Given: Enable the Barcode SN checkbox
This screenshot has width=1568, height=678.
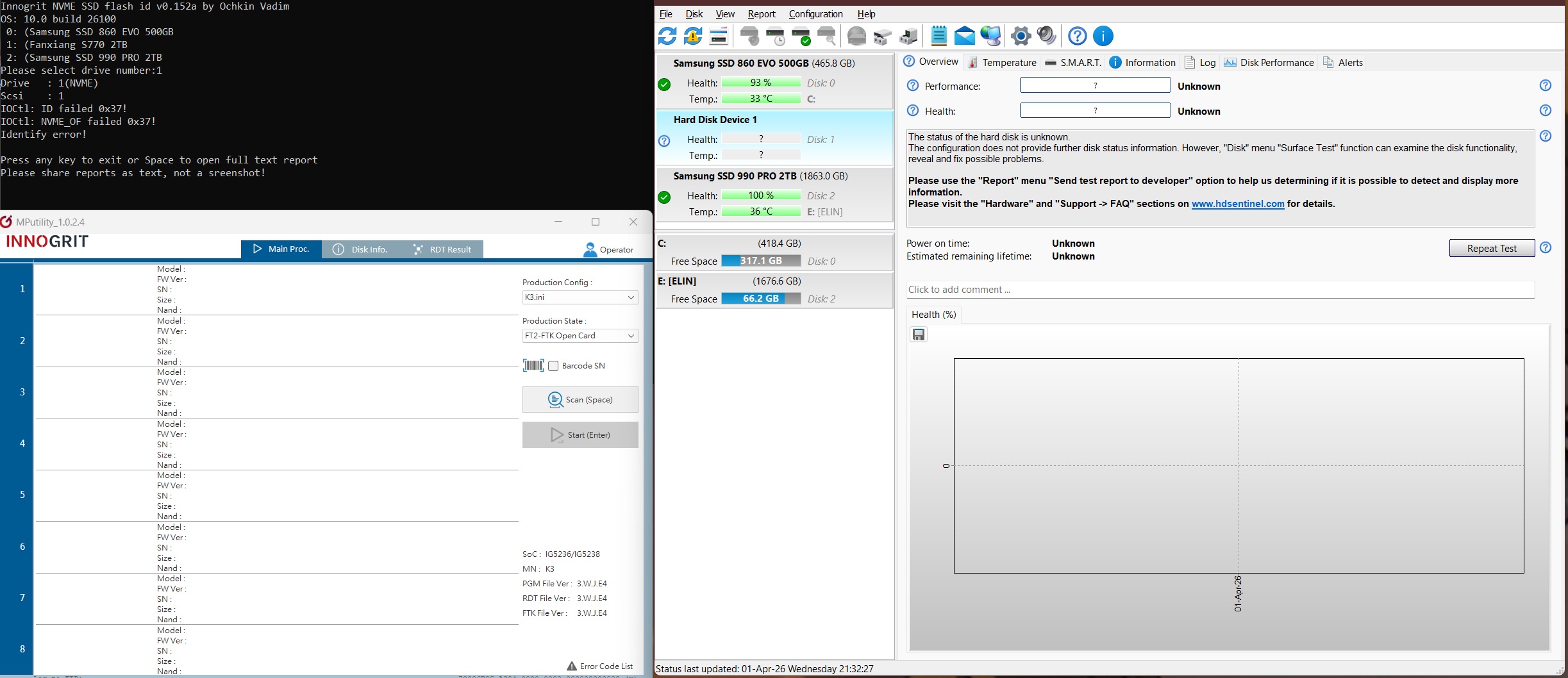Looking at the screenshot, I should pos(553,366).
